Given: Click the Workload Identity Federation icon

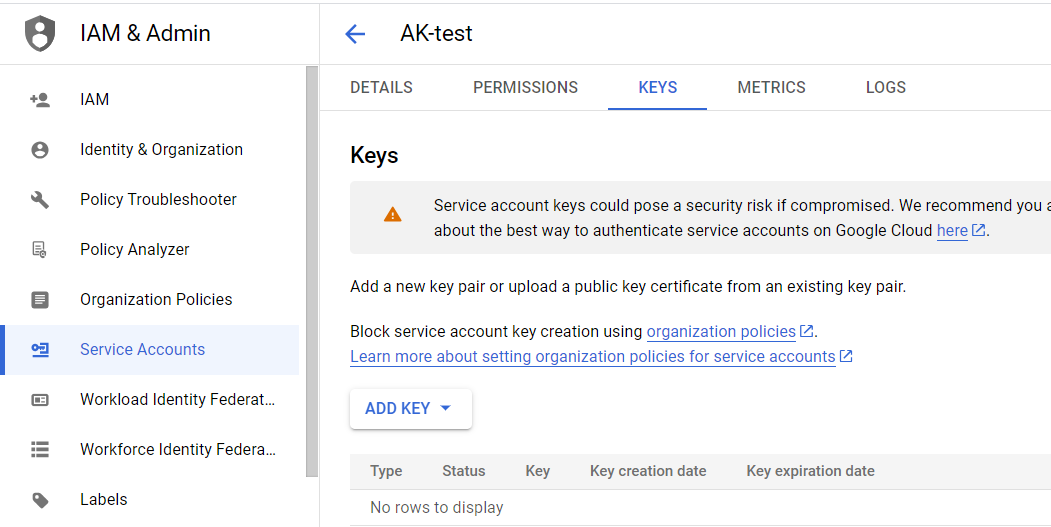Looking at the screenshot, I should [x=40, y=400].
